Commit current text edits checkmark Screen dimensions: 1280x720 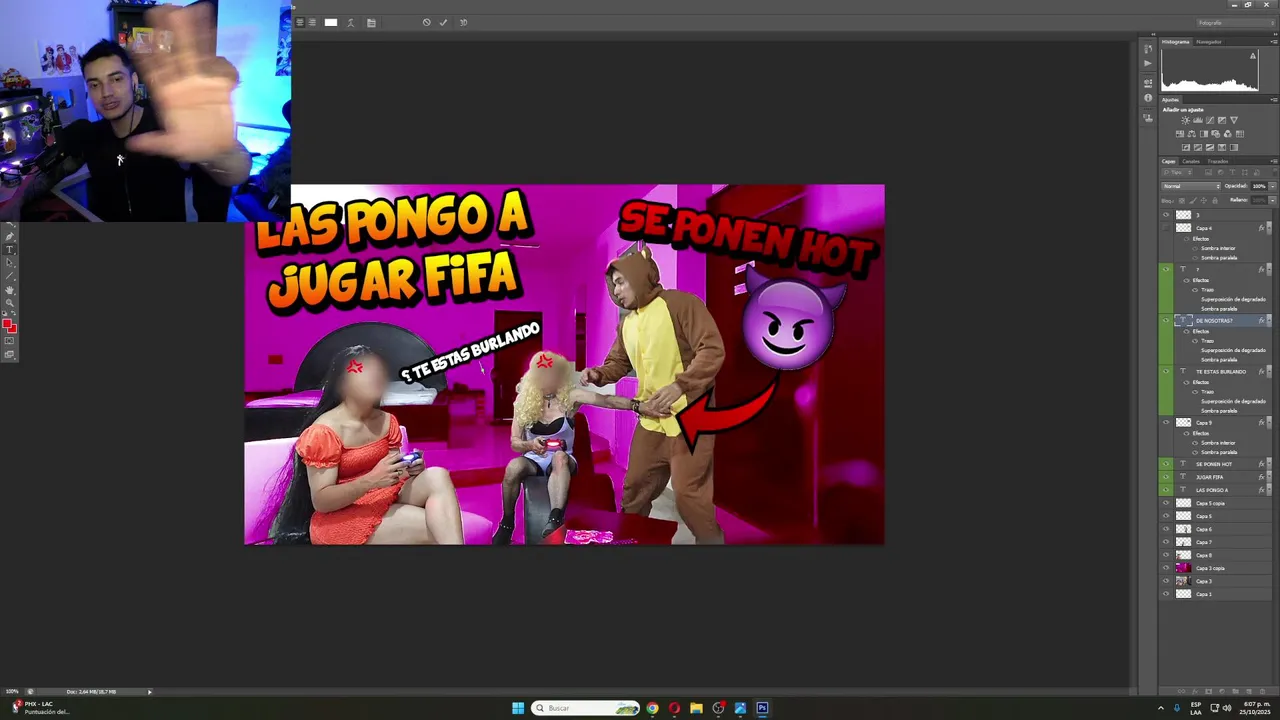[x=443, y=22]
